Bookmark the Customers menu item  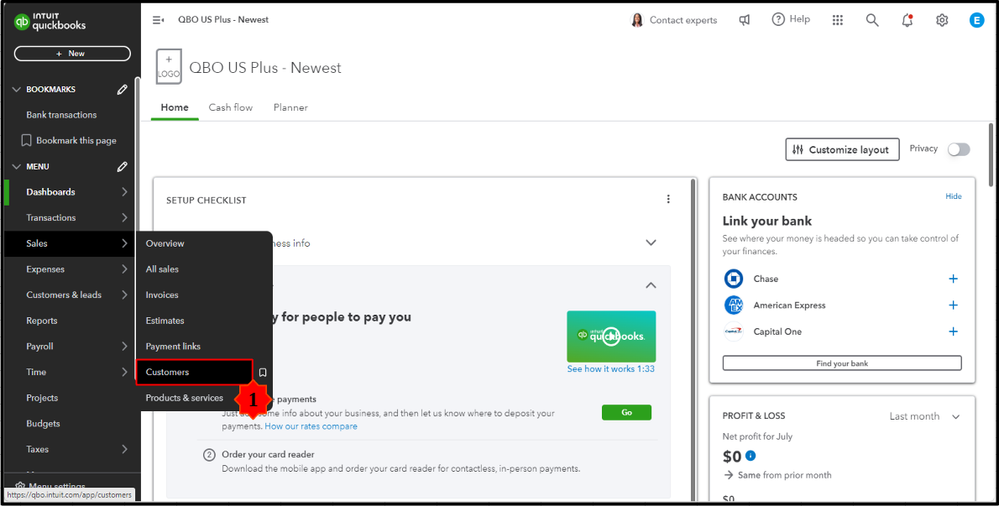point(262,372)
